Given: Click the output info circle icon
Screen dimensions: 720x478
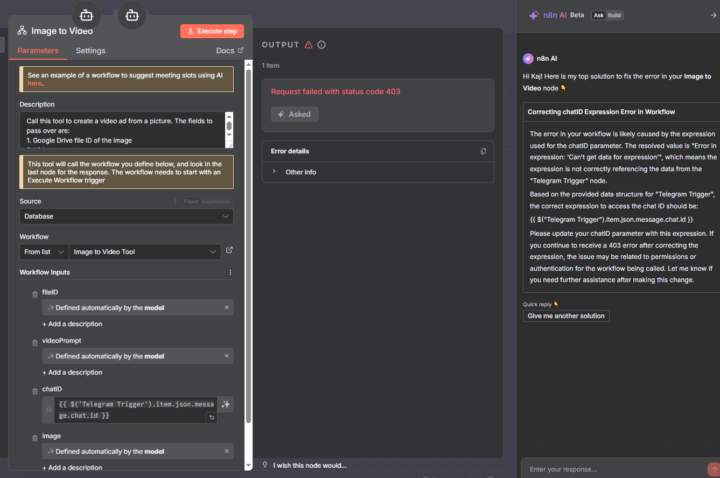Looking at the screenshot, I should click(x=321, y=45).
